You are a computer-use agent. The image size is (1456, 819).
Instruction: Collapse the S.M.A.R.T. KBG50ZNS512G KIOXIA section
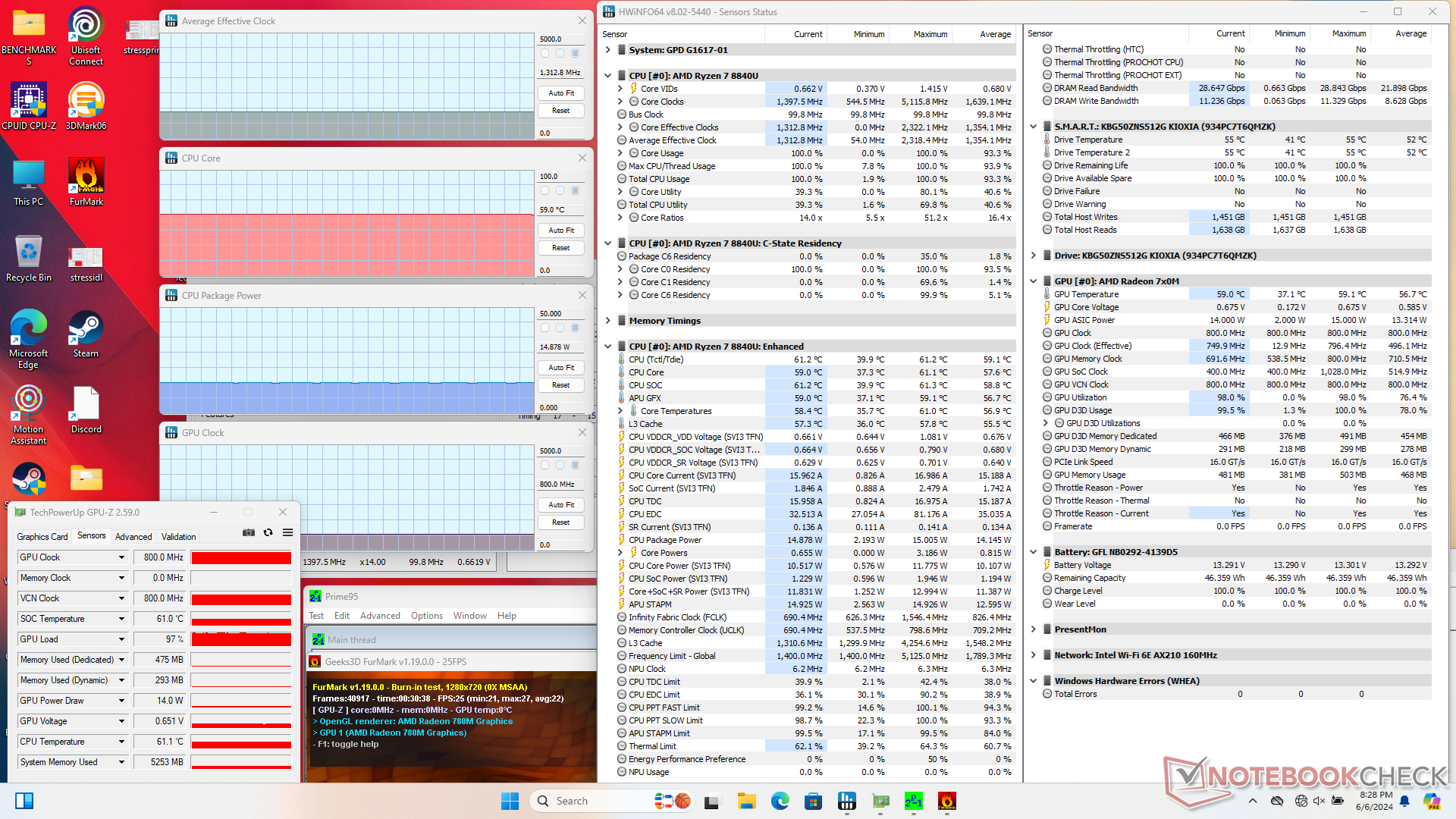[1033, 127]
